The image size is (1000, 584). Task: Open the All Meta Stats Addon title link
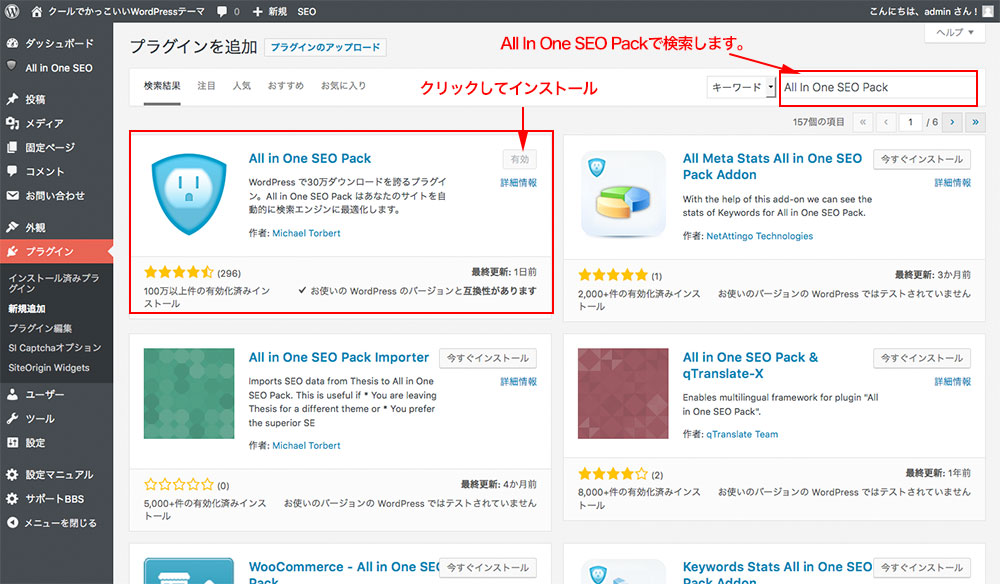point(772,166)
